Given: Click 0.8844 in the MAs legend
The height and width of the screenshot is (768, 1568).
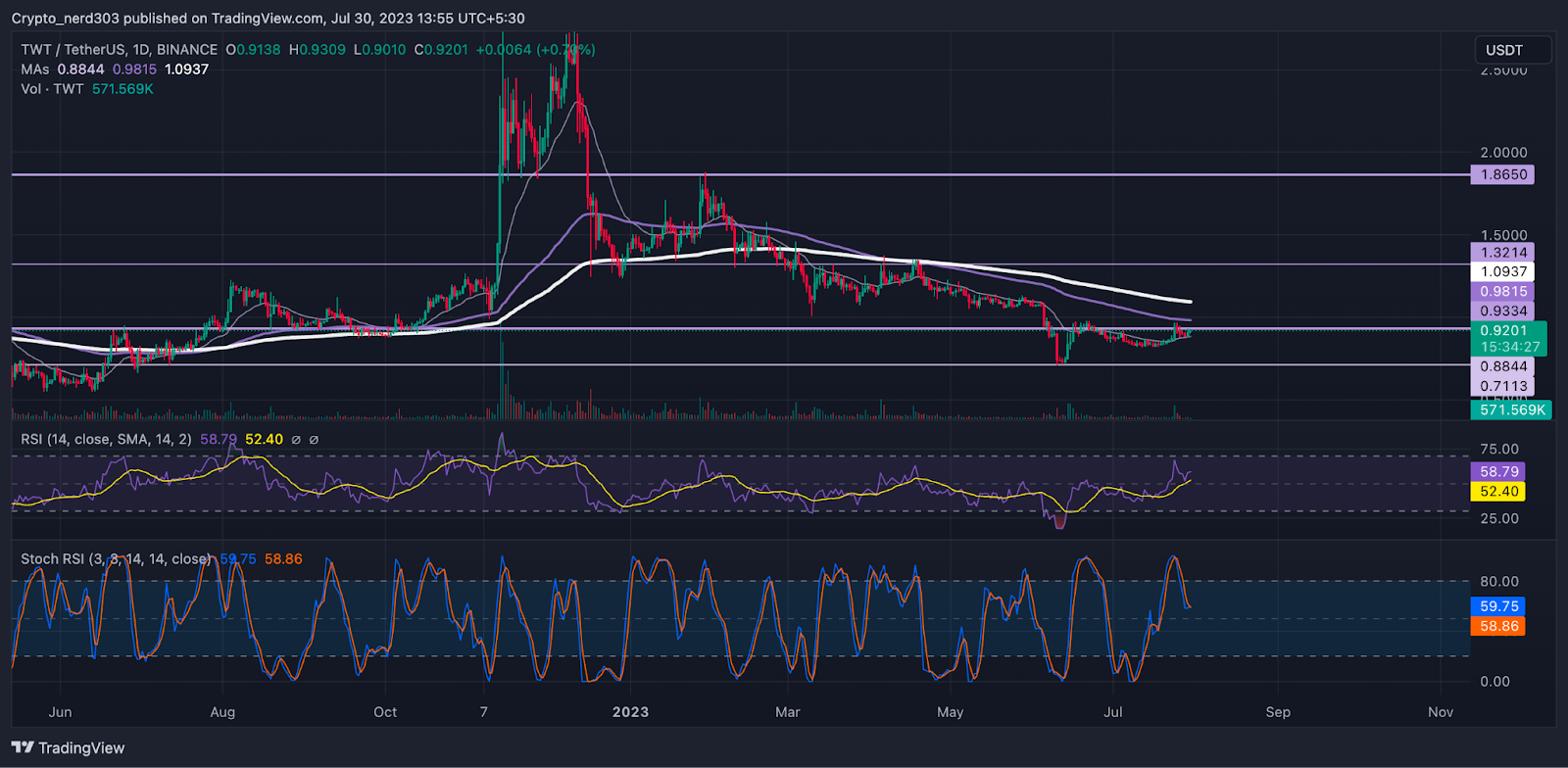Looking at the screenshot, I should (x=80, y=70).
